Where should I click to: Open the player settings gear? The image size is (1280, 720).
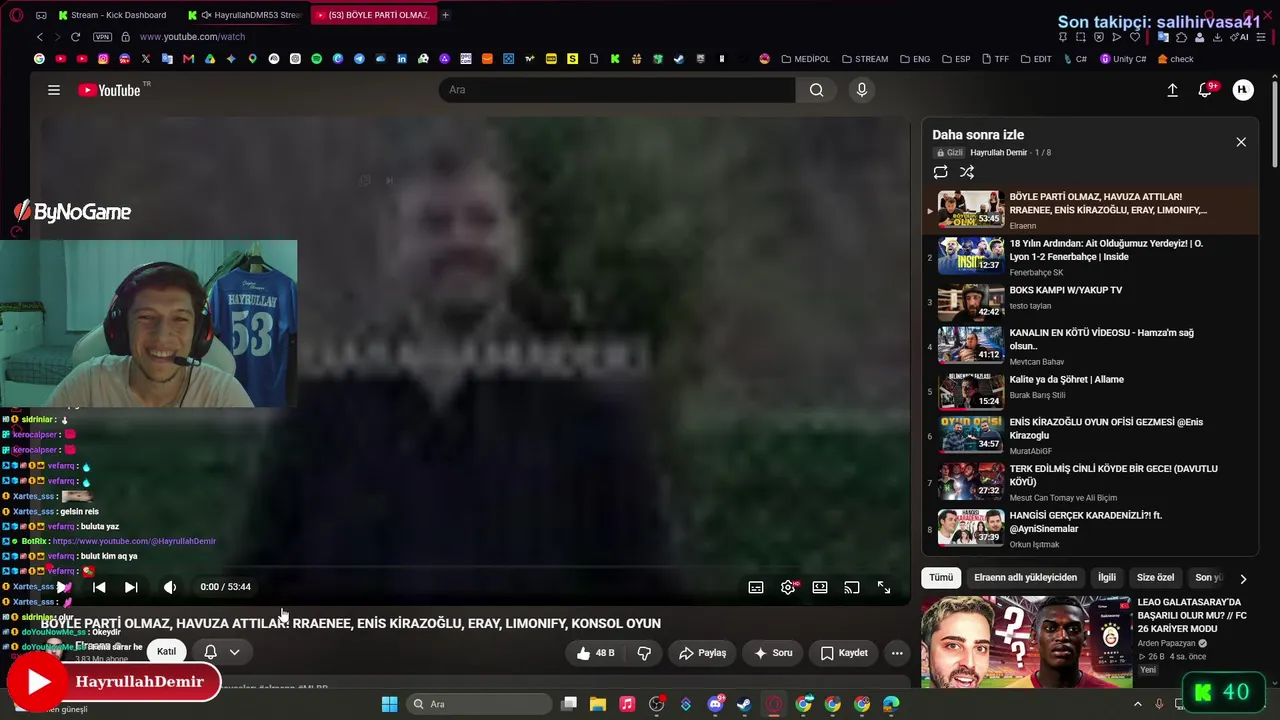788,587
